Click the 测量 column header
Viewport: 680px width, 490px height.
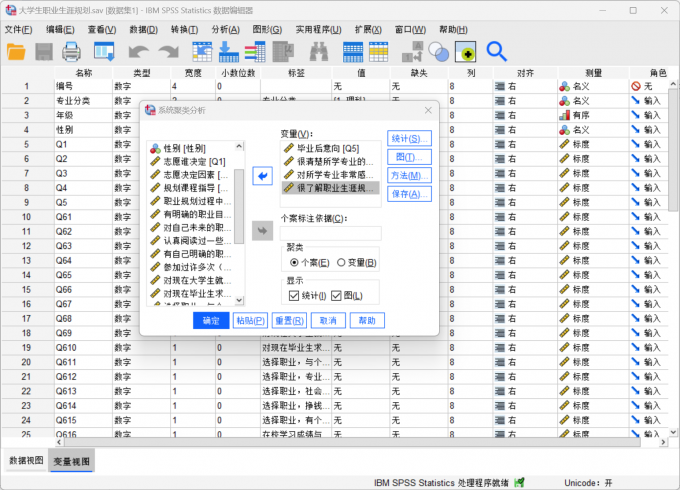coord(593,73)
